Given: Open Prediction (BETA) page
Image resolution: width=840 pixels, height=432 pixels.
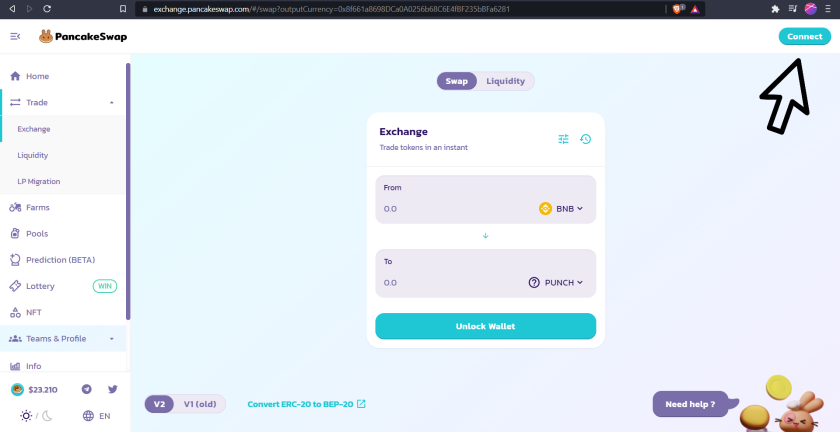Looking at the screenshot, I should [x=63, y=260].
